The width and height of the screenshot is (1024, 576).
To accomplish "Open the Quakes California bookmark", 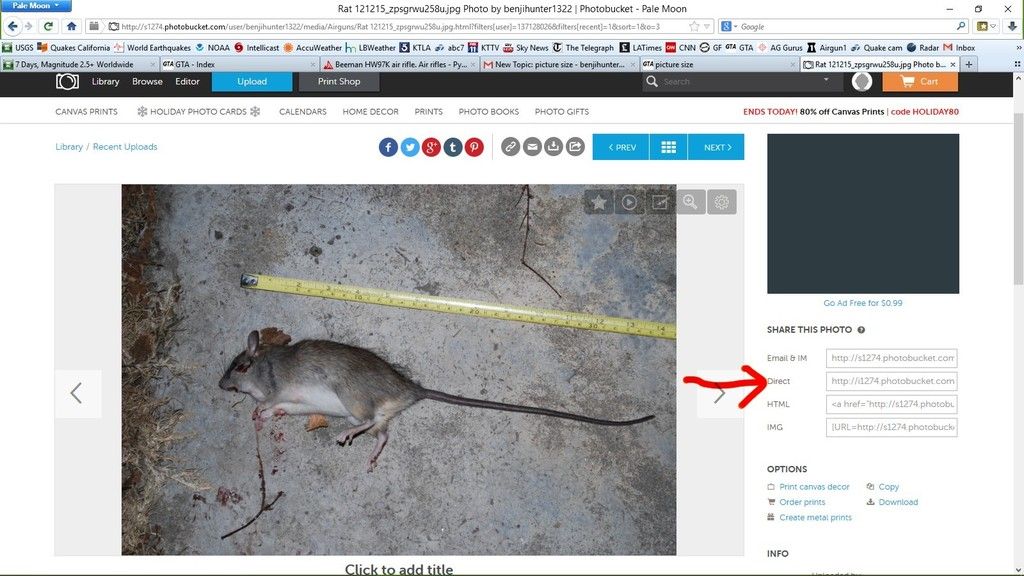I will 74,48.
